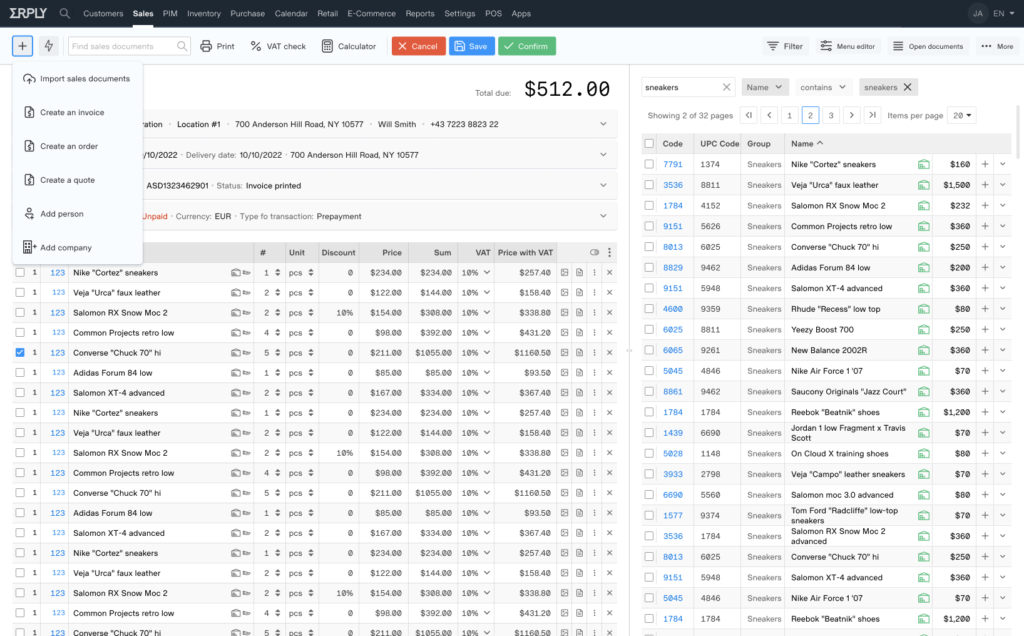Check product row On Cloud X training shoes
This screenshot has height=636, width=1024.
pyautogui.click(x=648, y=453)
